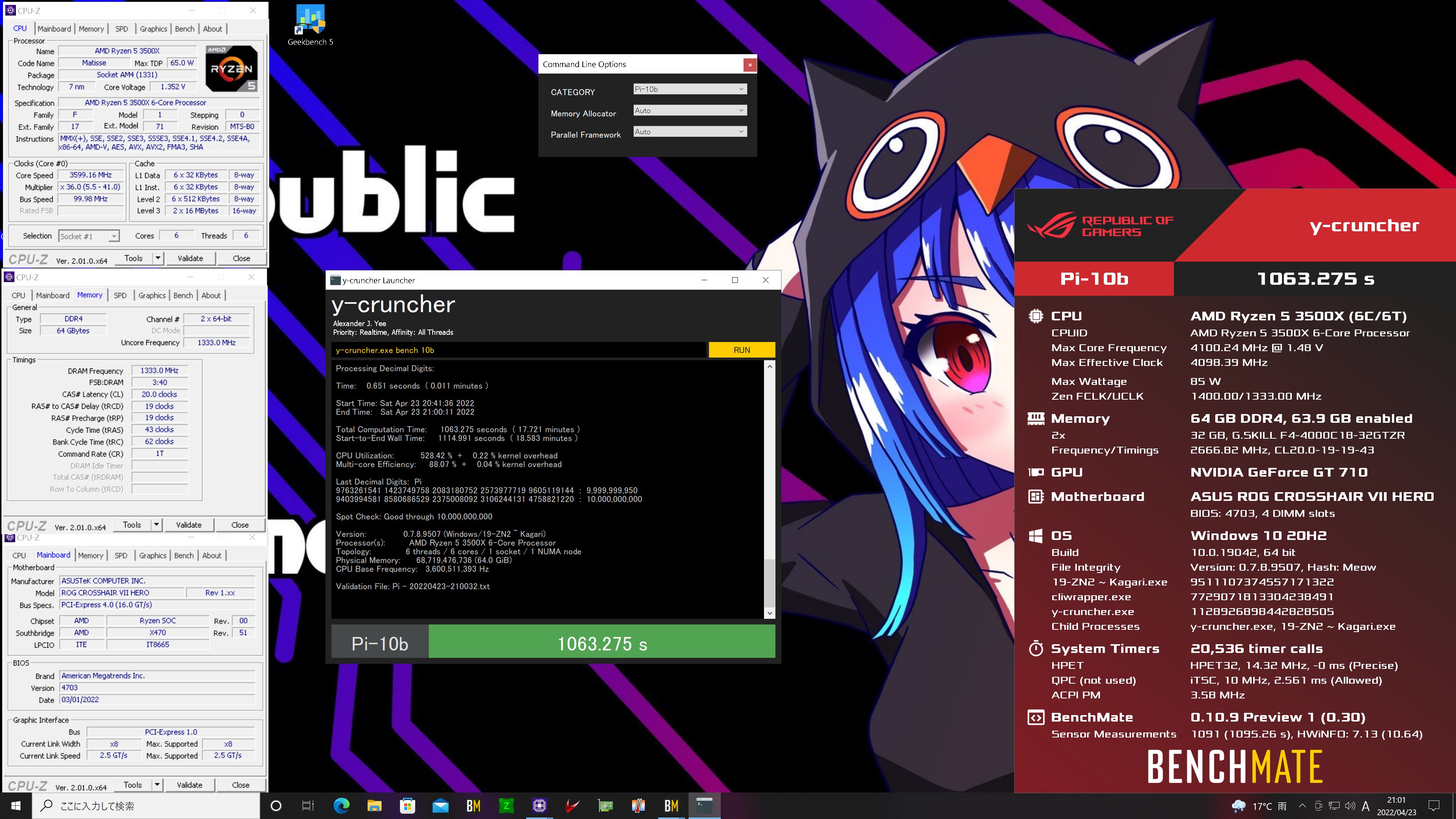
Task: Open Cortana from the taskbar
Action: pos(276,805)
